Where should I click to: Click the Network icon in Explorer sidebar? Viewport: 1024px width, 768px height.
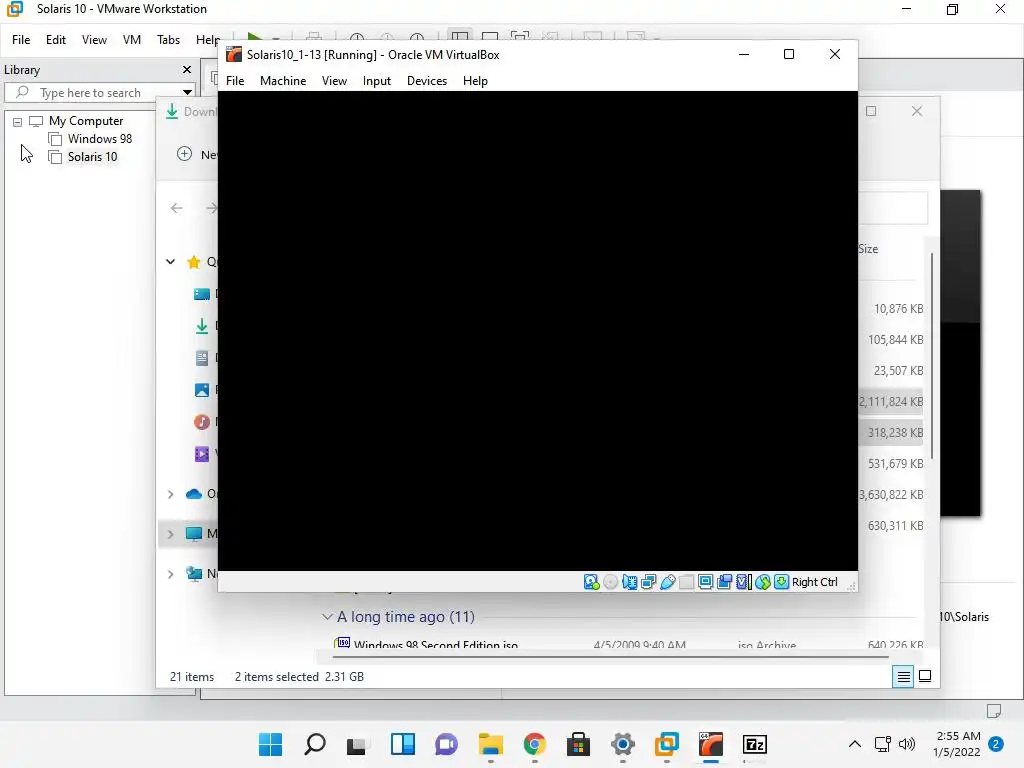194,573
